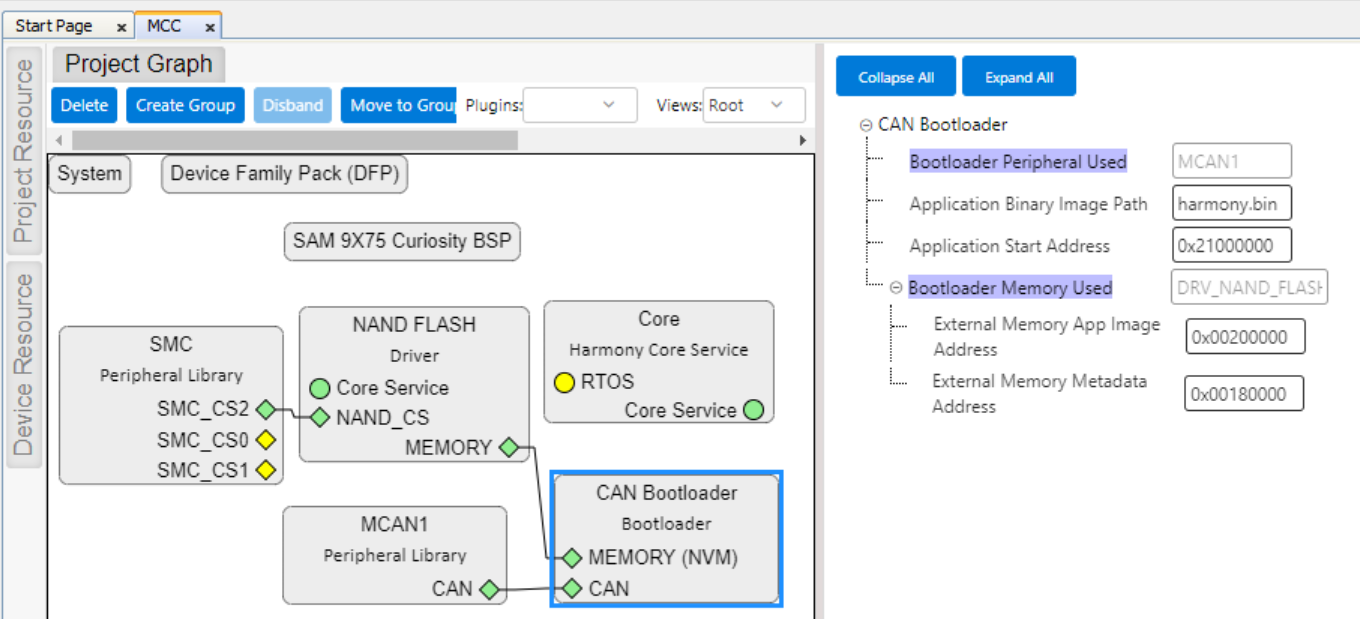Click the MEMORY (NVM) connector in CAN Bootloader

coord(572,558)
